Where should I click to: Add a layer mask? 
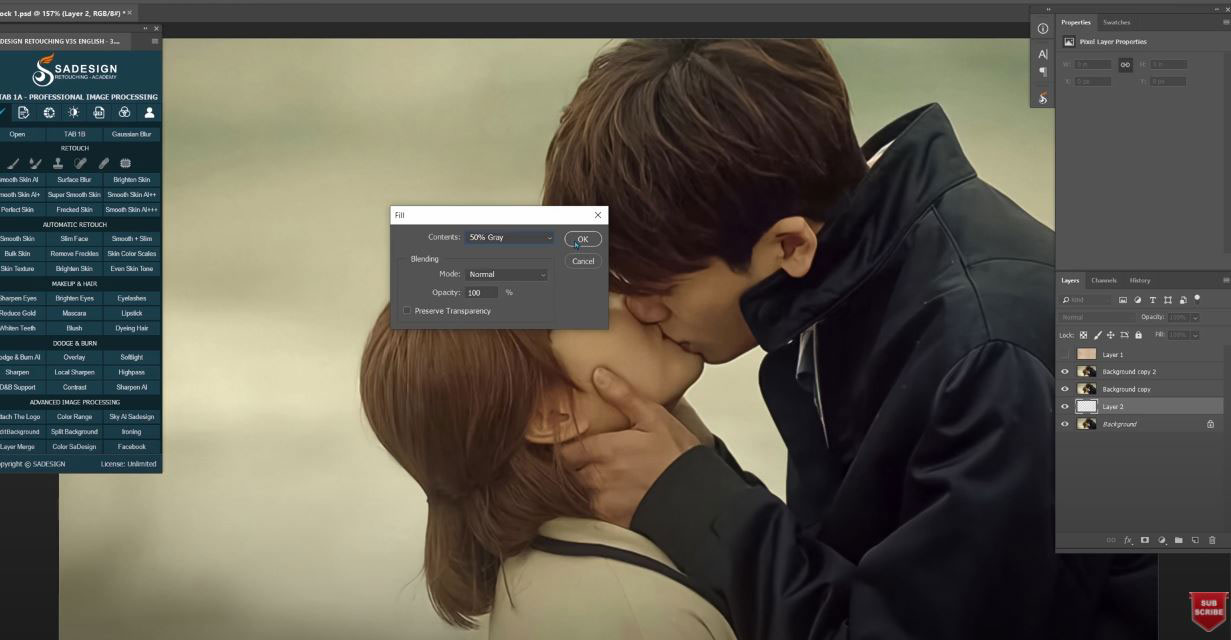[1145, 540]
